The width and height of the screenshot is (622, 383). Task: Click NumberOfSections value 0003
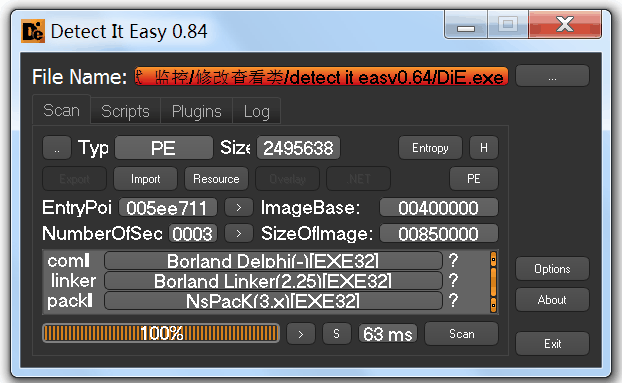click(x=193, y=234)
